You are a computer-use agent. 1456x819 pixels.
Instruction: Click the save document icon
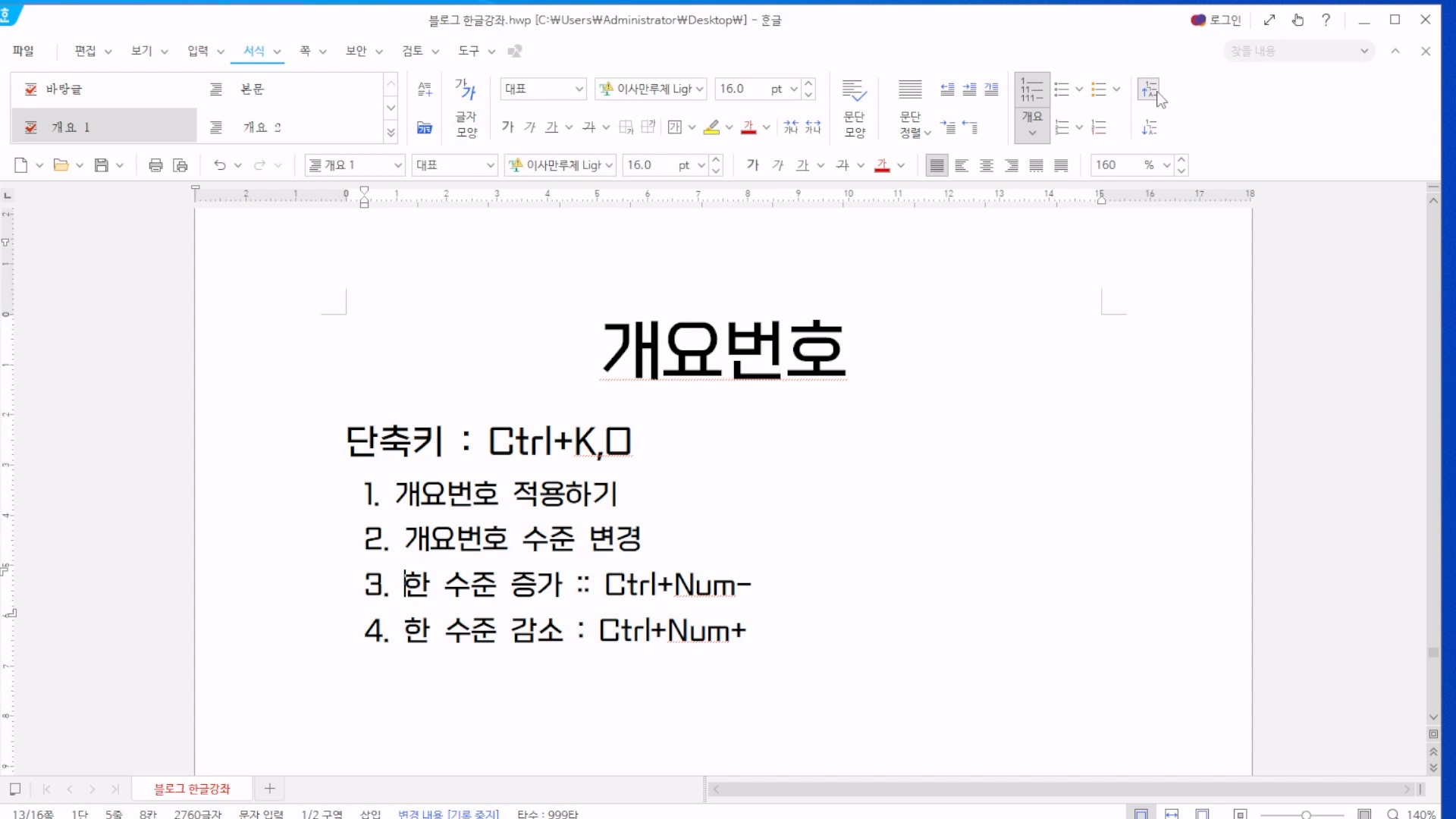click(101, 165)
